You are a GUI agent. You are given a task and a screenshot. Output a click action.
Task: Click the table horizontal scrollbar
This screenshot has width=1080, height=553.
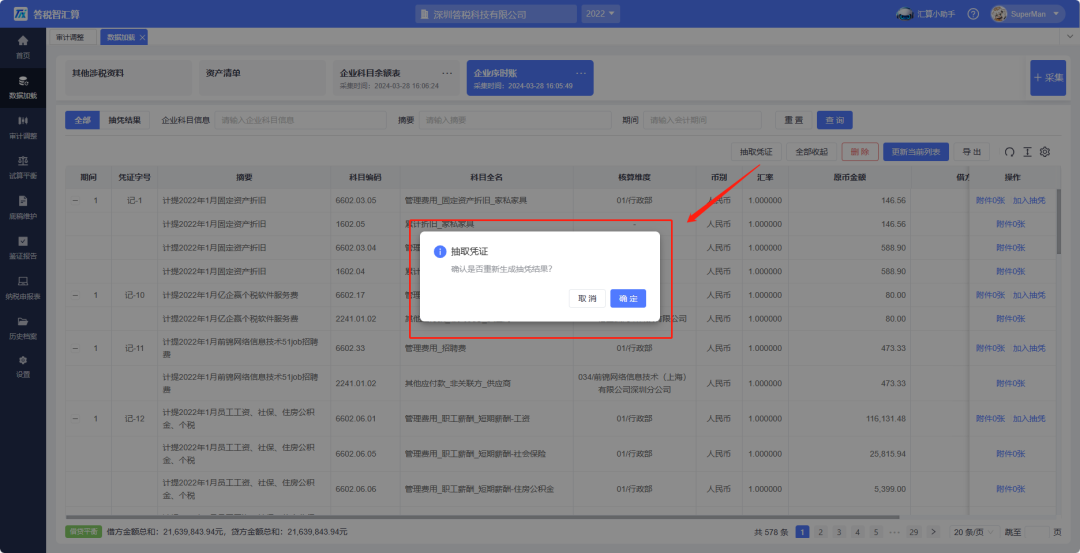click(482, 517)
